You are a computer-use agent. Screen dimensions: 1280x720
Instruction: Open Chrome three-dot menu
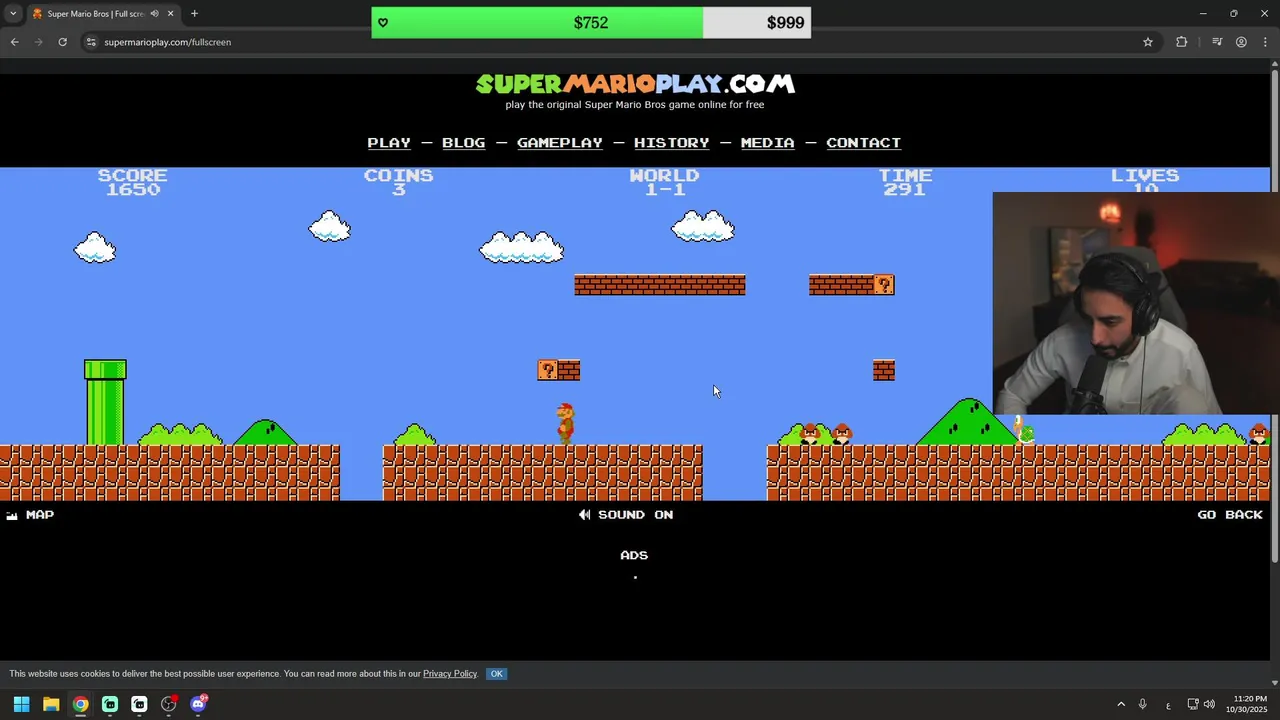pyautogui.click(x=1266, y=42)
